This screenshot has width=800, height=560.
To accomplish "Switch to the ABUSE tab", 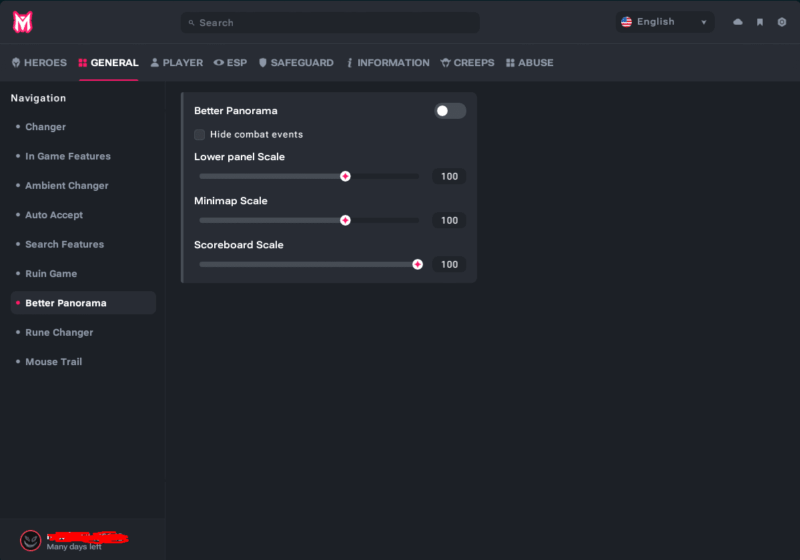I will 530,63.
